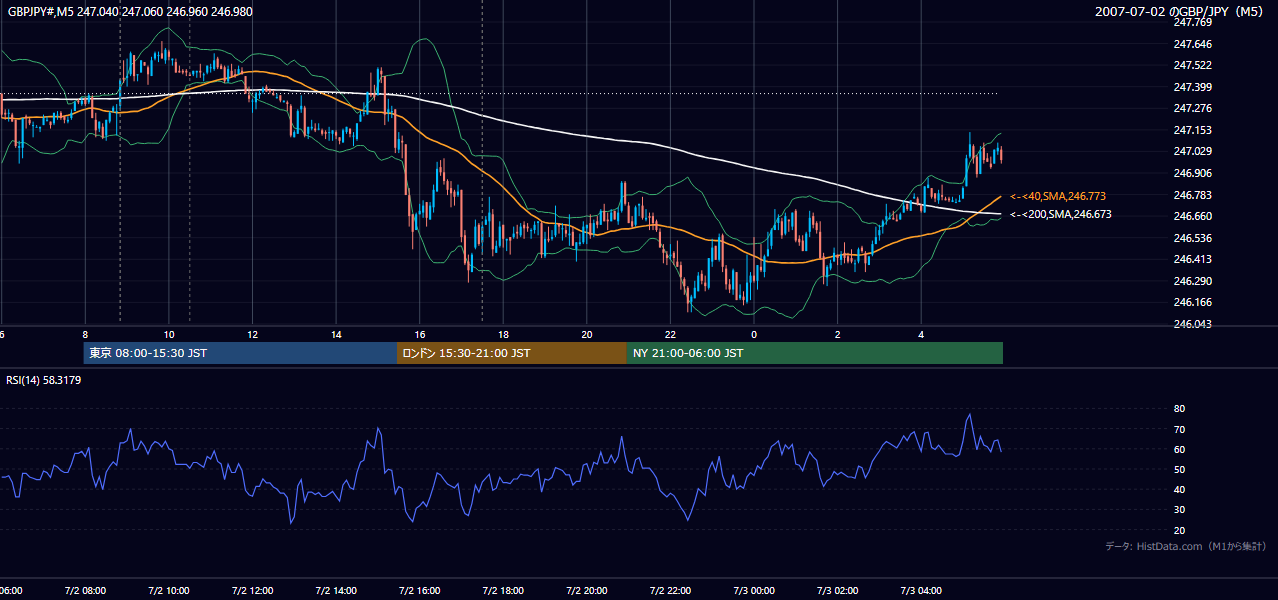Click the 7/3 04:00 date-time label

click(921, 590)
